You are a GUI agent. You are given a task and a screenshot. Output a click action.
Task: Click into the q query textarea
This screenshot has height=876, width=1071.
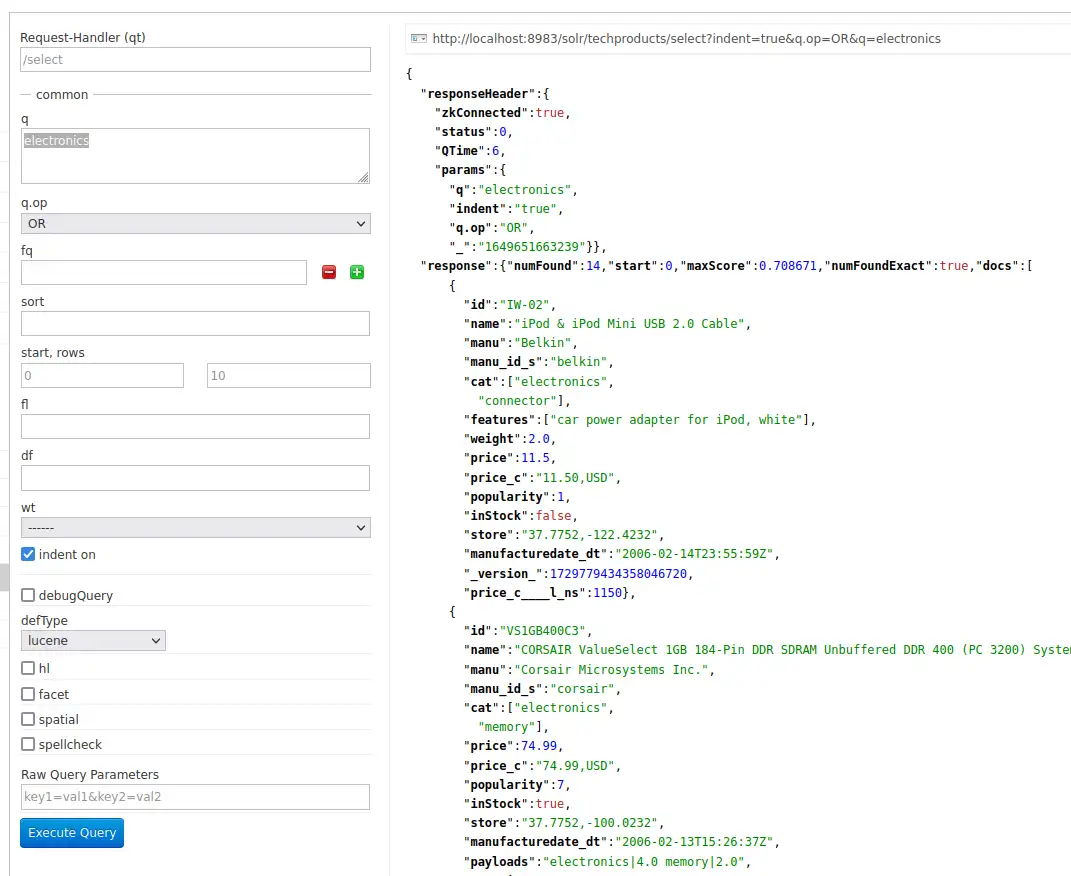[x=195, y=156]
